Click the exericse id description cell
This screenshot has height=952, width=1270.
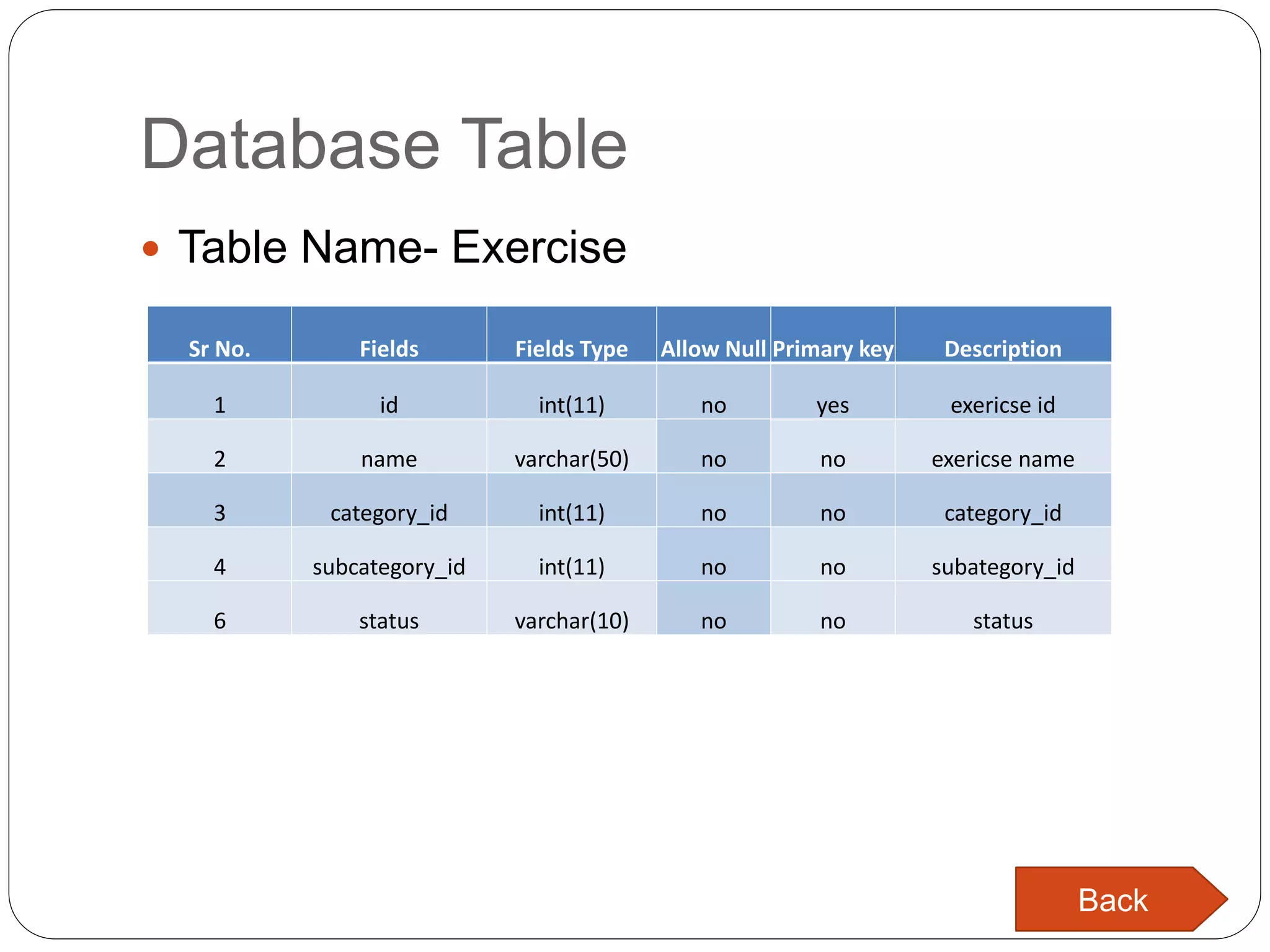1003,405
